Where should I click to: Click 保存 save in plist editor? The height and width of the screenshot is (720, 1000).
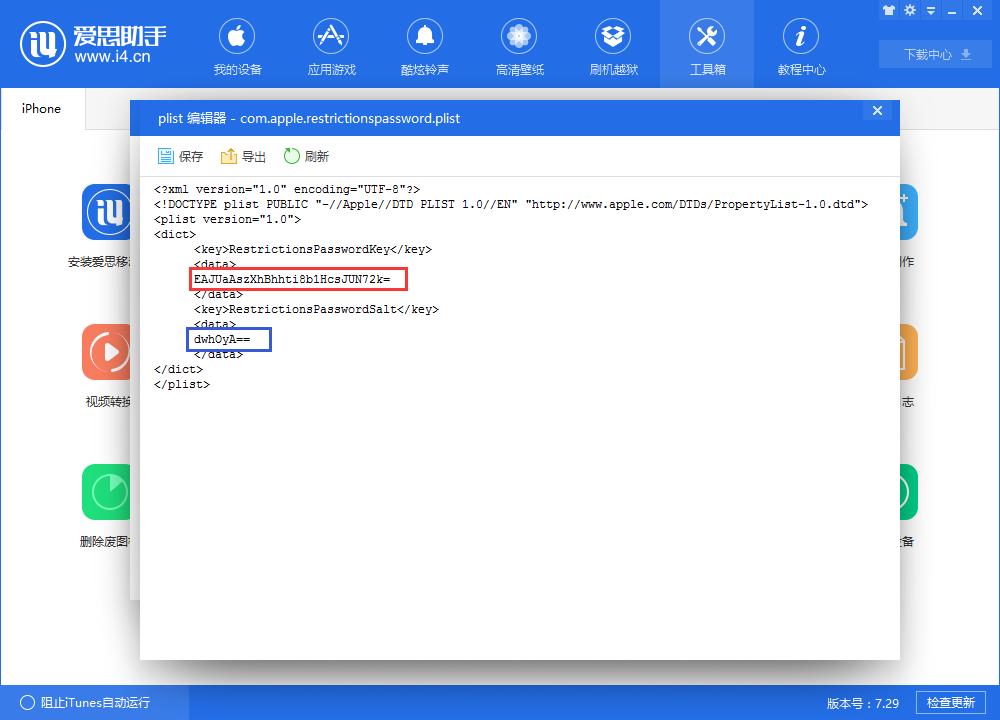tap(180, 156)
